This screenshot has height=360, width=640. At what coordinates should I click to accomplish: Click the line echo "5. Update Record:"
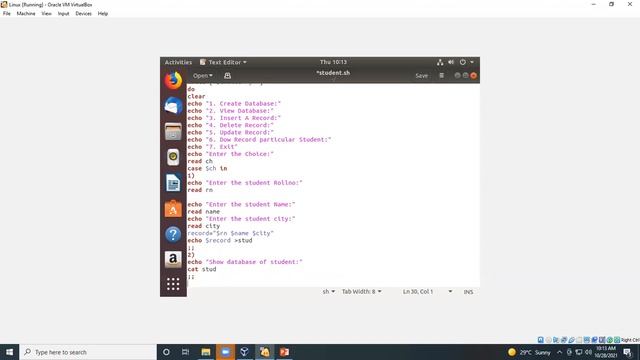coord(230,132)
